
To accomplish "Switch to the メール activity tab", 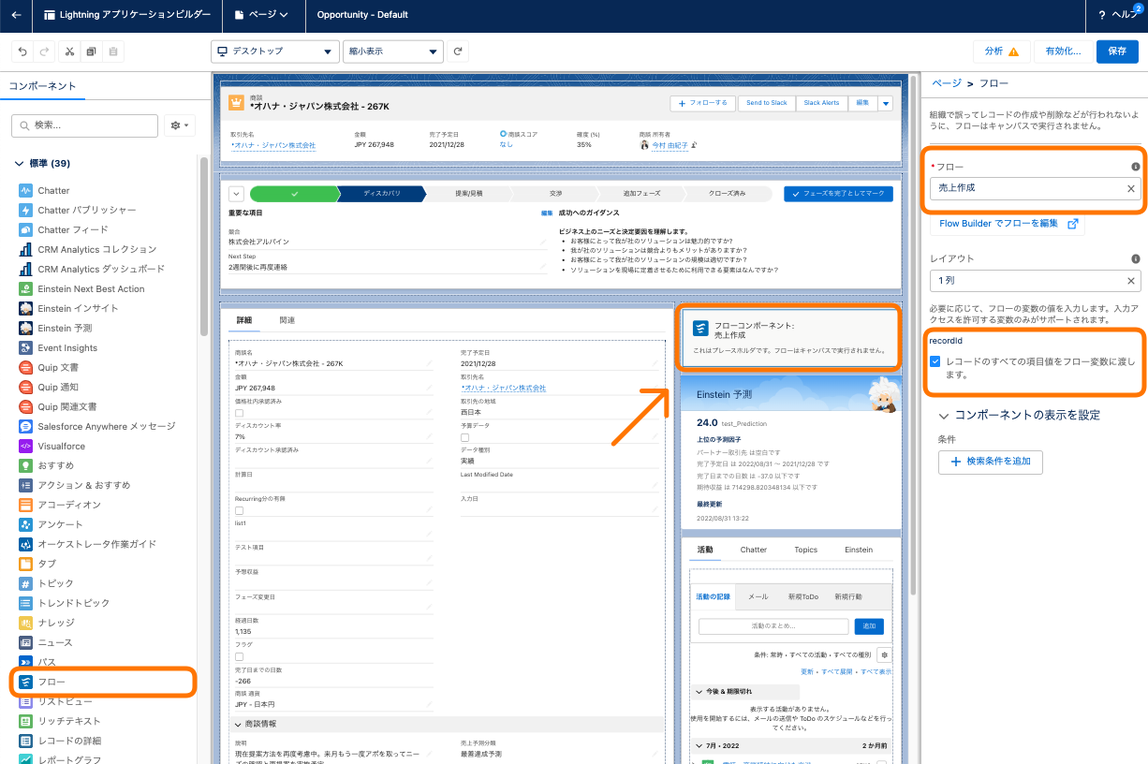I will (x=758, y=596).
